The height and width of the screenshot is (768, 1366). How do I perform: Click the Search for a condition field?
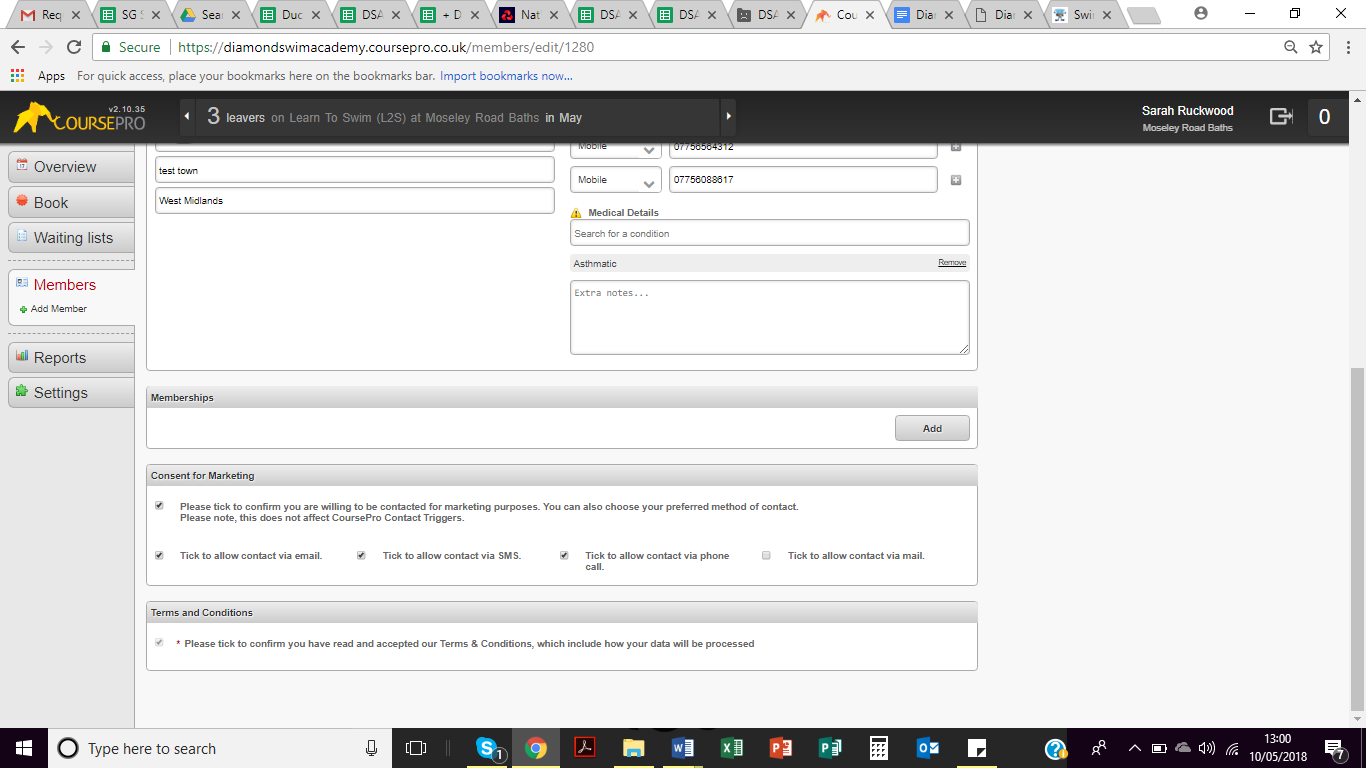click(770, 233)
